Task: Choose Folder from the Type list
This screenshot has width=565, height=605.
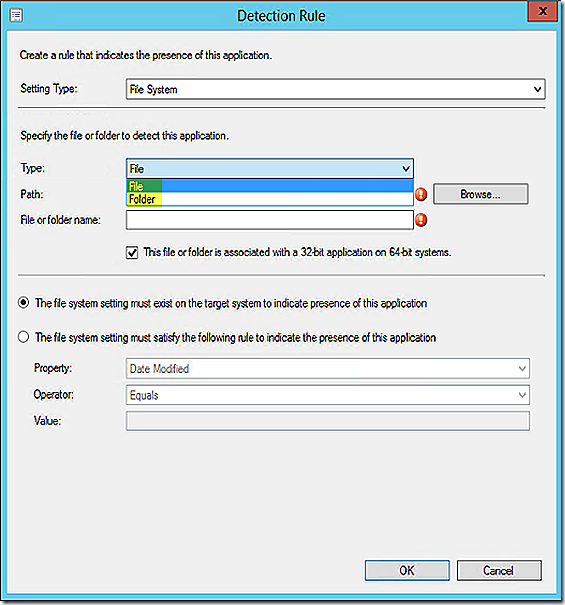Action: [x=270, y=199]
